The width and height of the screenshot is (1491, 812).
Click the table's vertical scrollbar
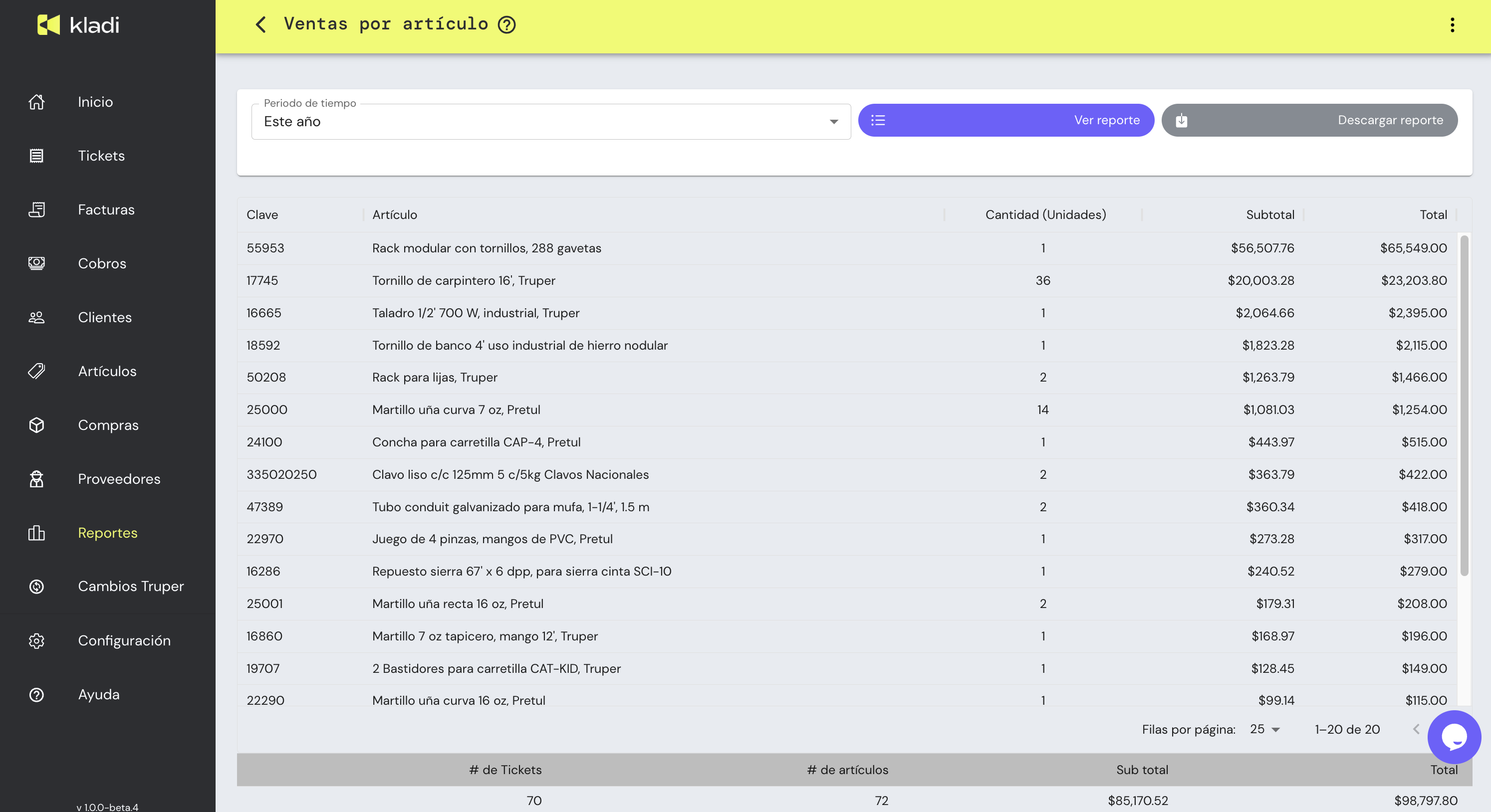[x=1464, y=405]
